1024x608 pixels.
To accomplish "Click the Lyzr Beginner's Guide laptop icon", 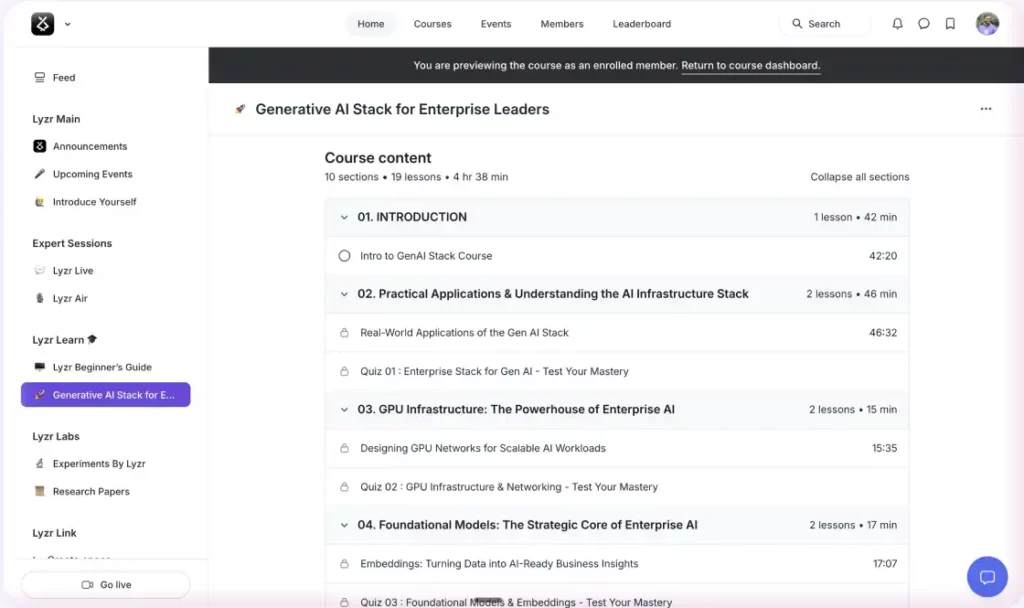I will click(x=39, y=367).
